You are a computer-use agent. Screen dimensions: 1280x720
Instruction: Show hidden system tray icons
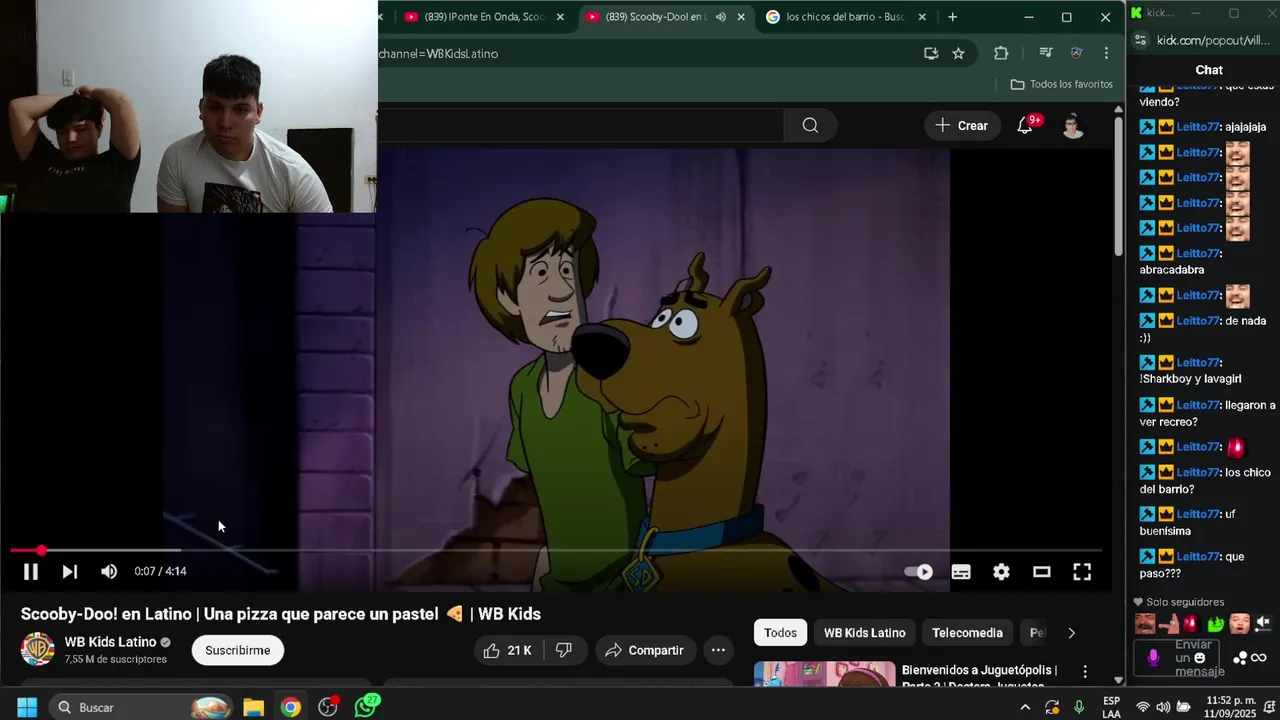point(1026,707)
